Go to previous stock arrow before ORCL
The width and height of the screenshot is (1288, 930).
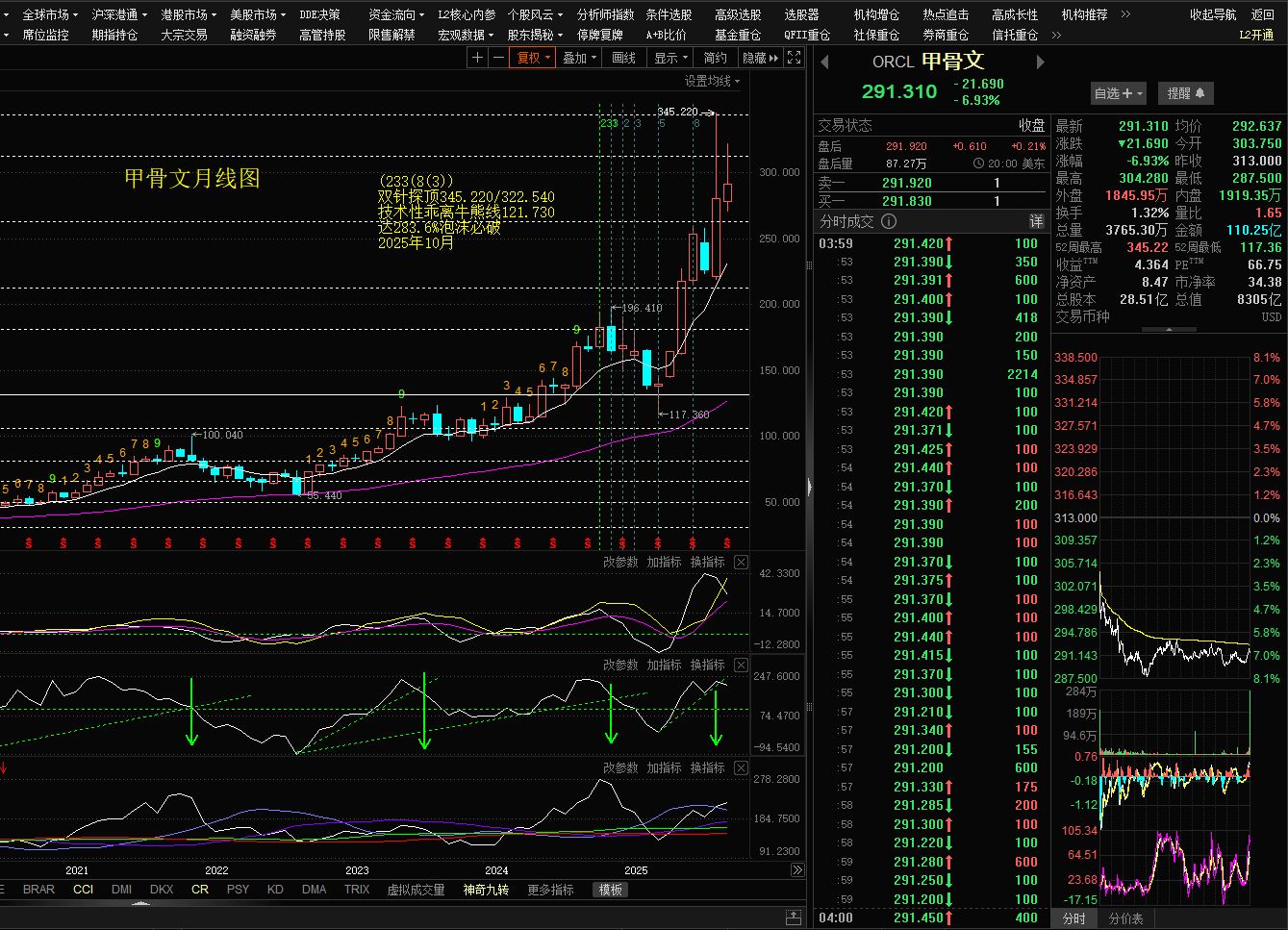(824, 63)
